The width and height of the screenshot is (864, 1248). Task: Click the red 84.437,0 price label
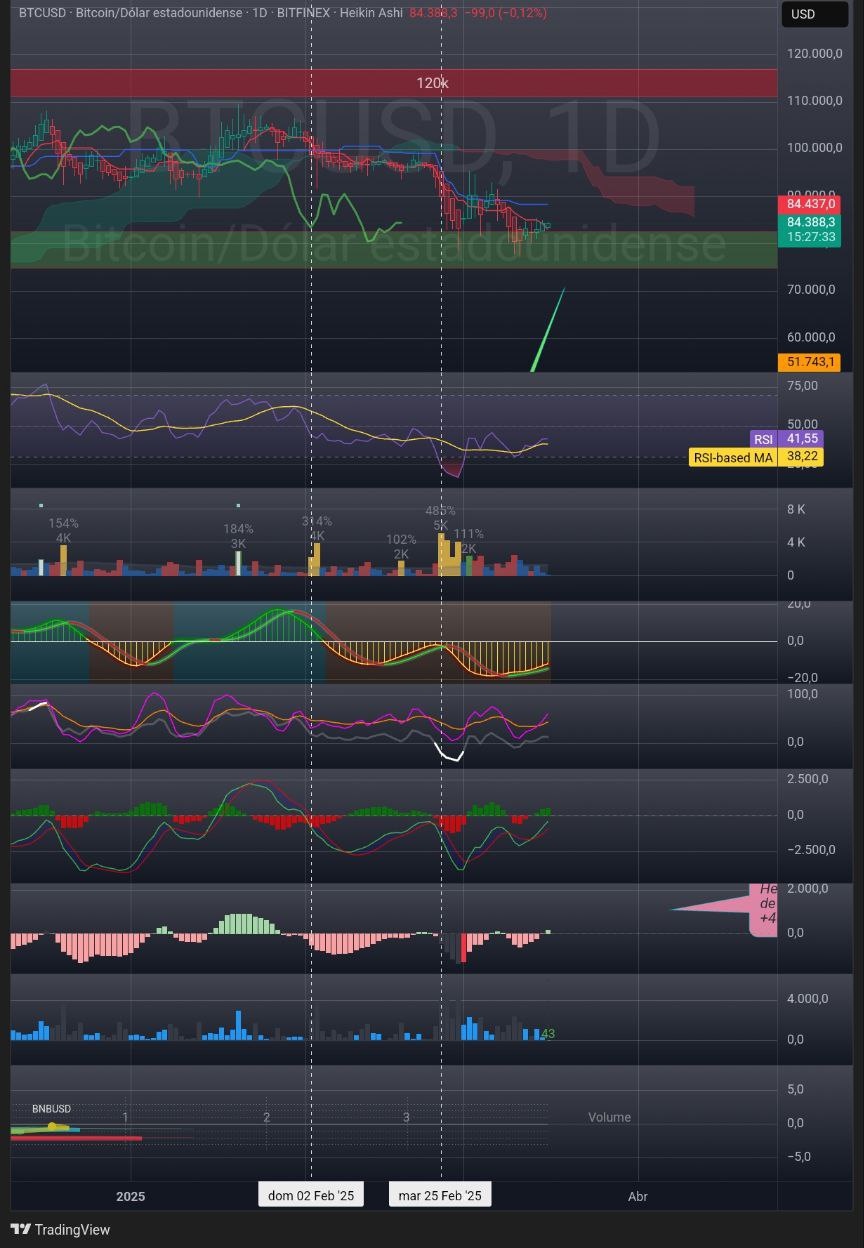(811, 204)
